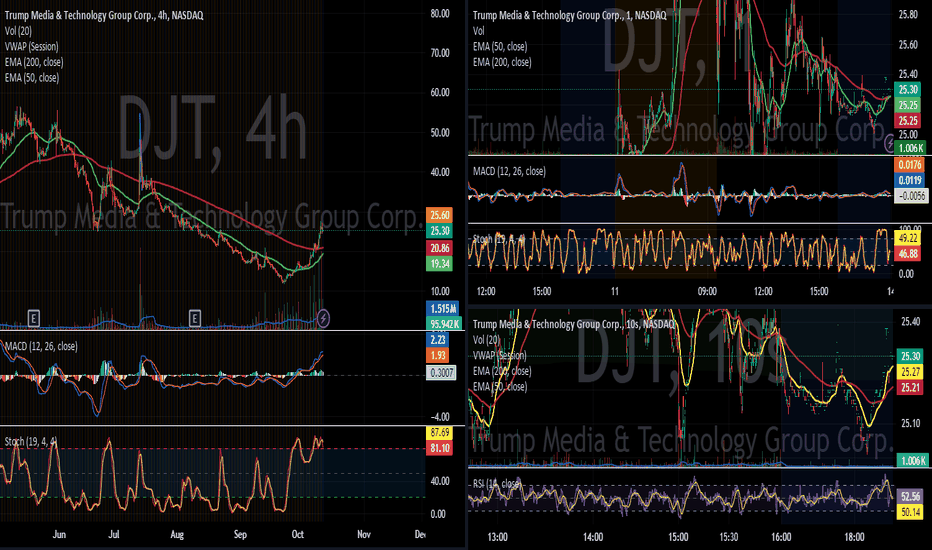Image resolution: width=932 pixels, height=550 pixels.
Task: Click MACD (12, 26, close) legend in 4h chart
Action: tap(41, 346)
